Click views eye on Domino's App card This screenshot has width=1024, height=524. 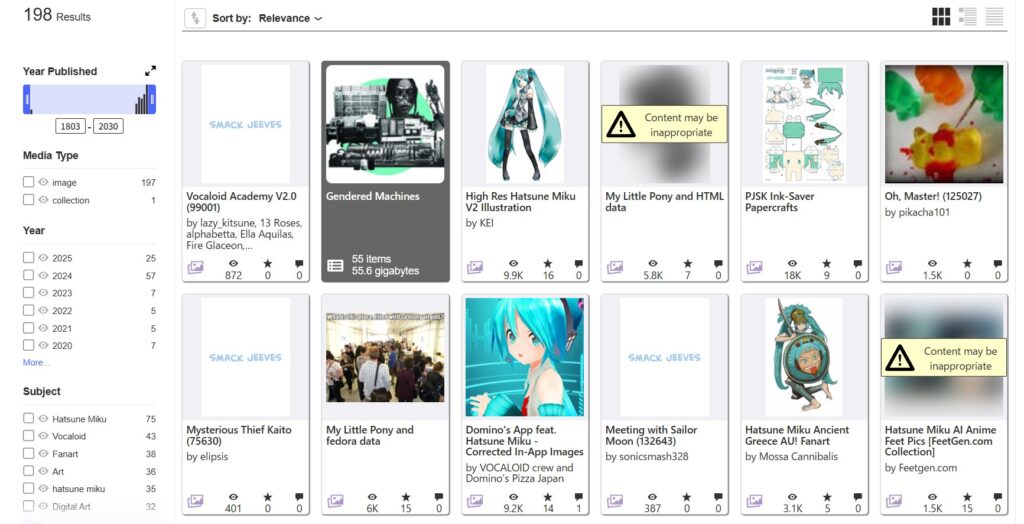click(513, 497)
